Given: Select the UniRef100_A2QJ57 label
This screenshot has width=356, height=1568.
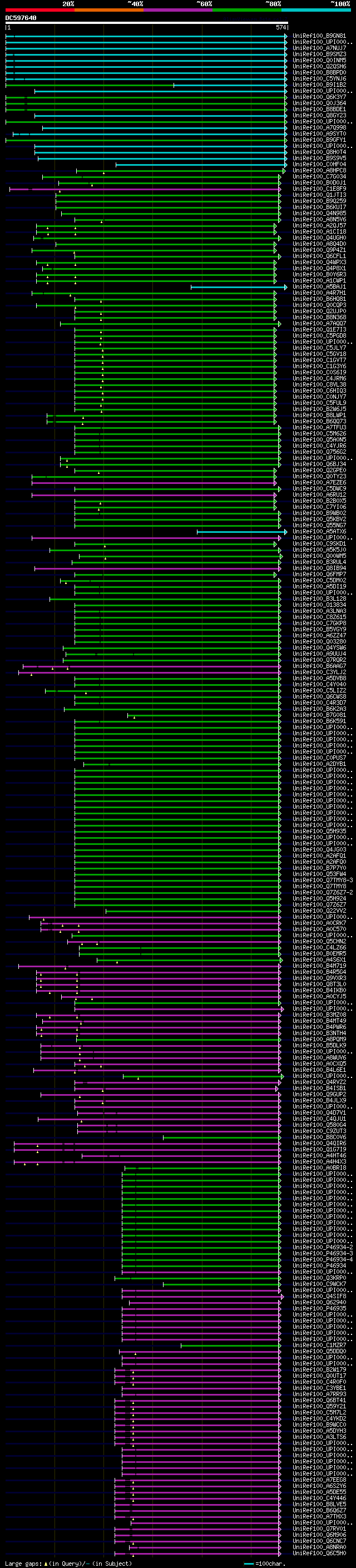Looking at the screenshot, I should point(319,226).
